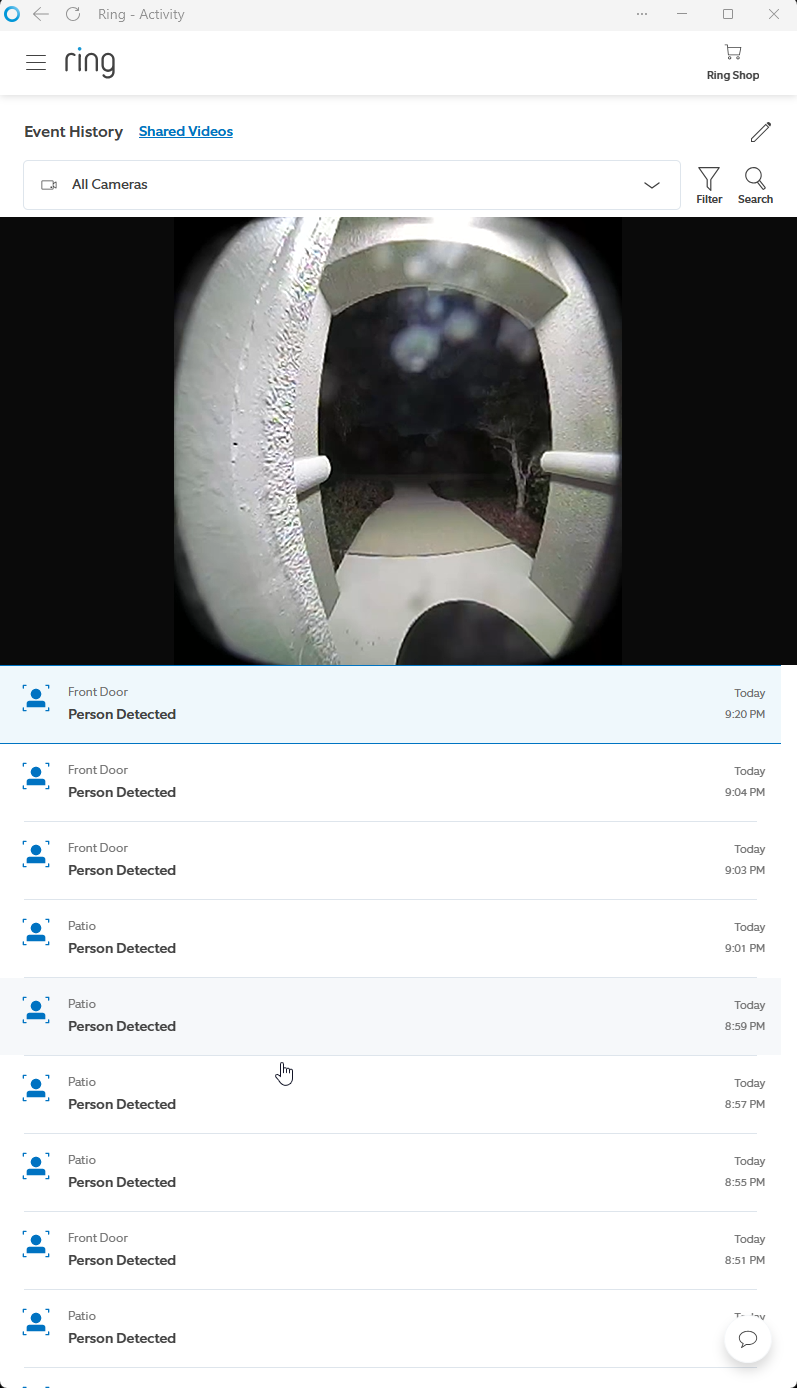Click the Ring Shop text label

[733, 76]
